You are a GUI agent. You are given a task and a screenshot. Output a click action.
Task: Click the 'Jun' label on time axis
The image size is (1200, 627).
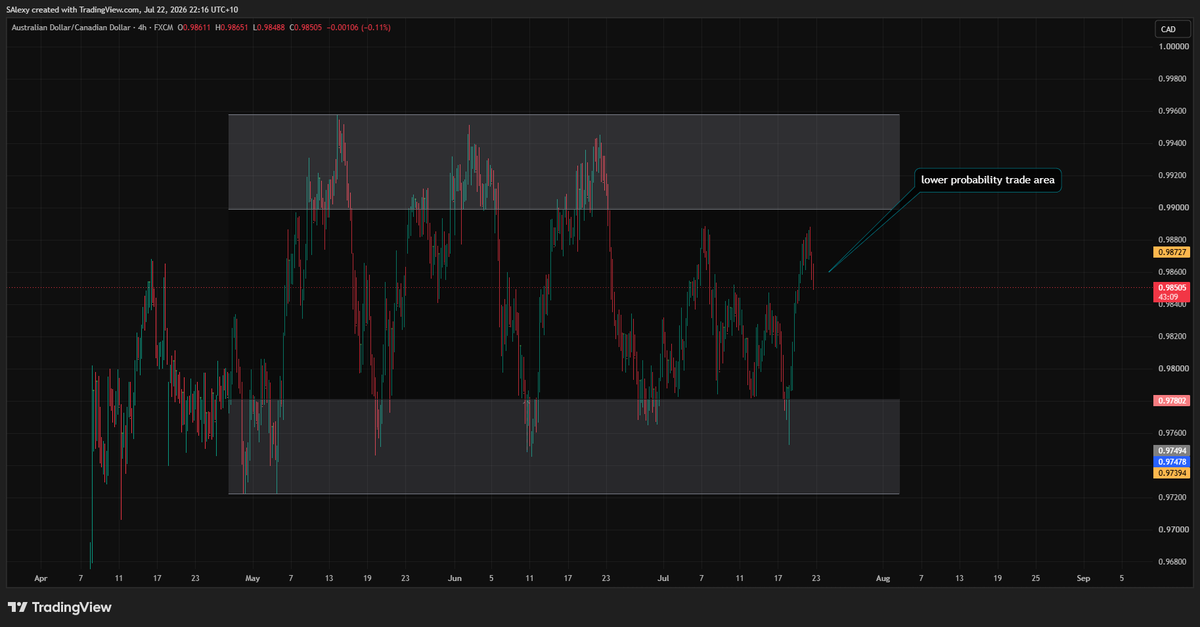455,578
